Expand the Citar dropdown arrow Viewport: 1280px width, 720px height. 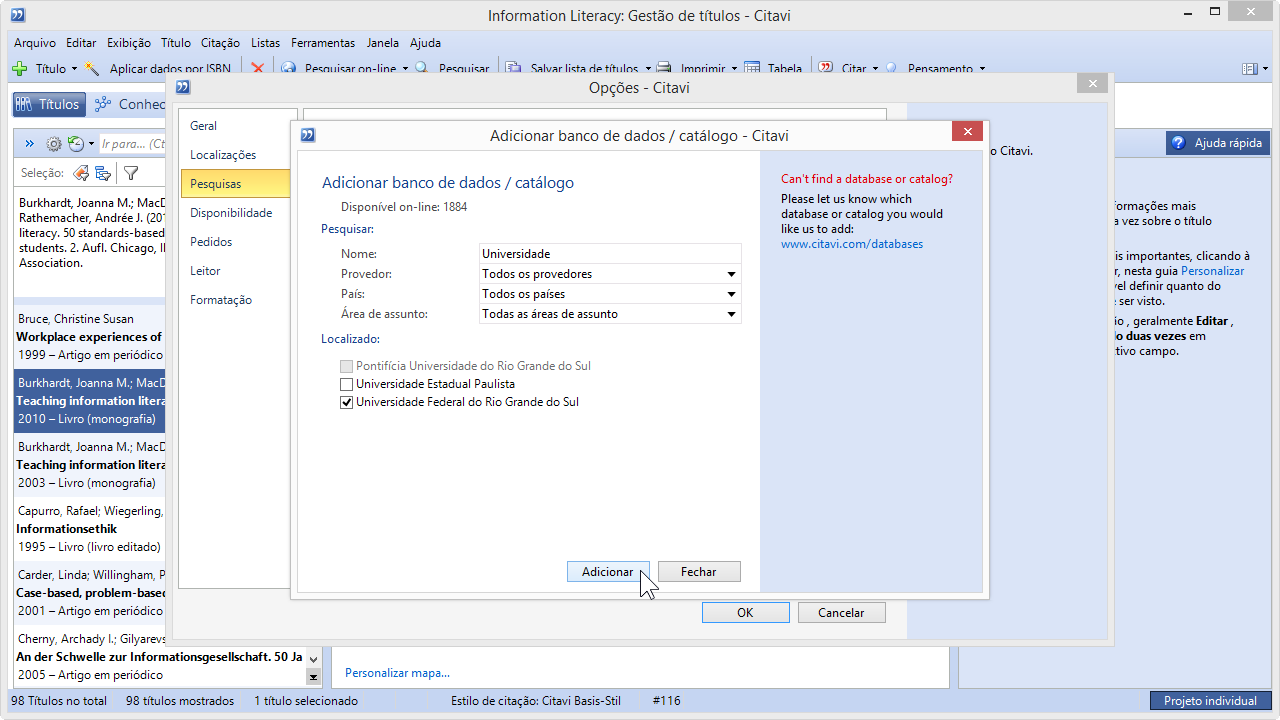(875, 69)
